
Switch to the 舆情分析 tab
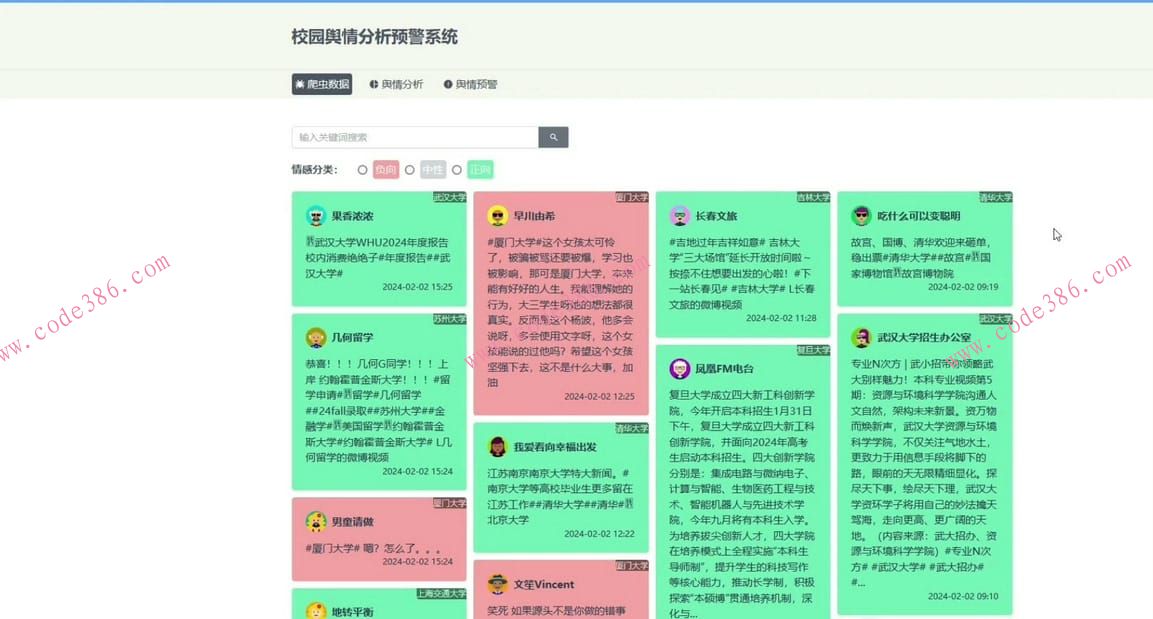(397, 84)
